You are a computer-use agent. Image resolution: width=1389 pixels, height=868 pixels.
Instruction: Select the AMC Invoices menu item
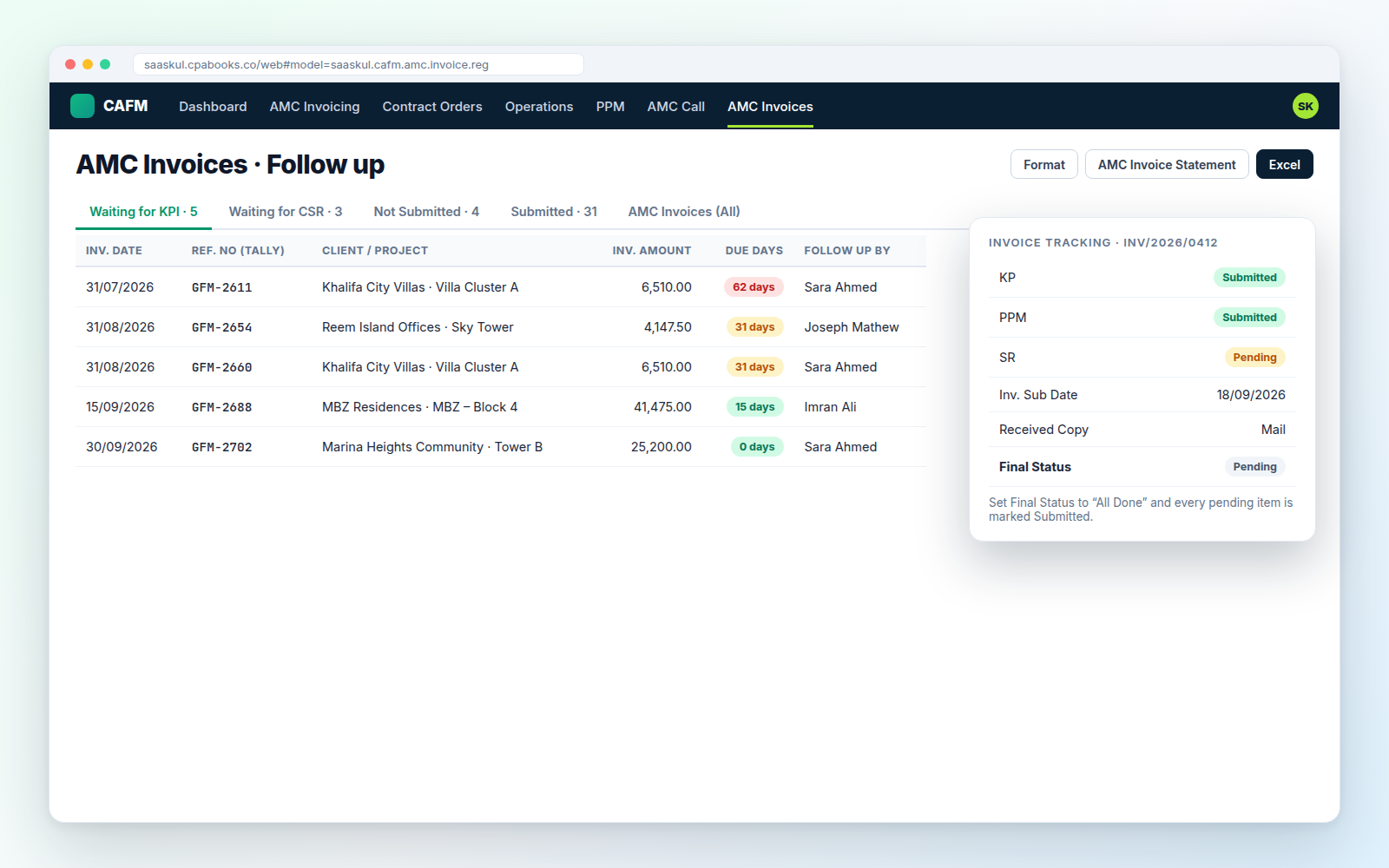pyautogui.click(x=770, y=107)
